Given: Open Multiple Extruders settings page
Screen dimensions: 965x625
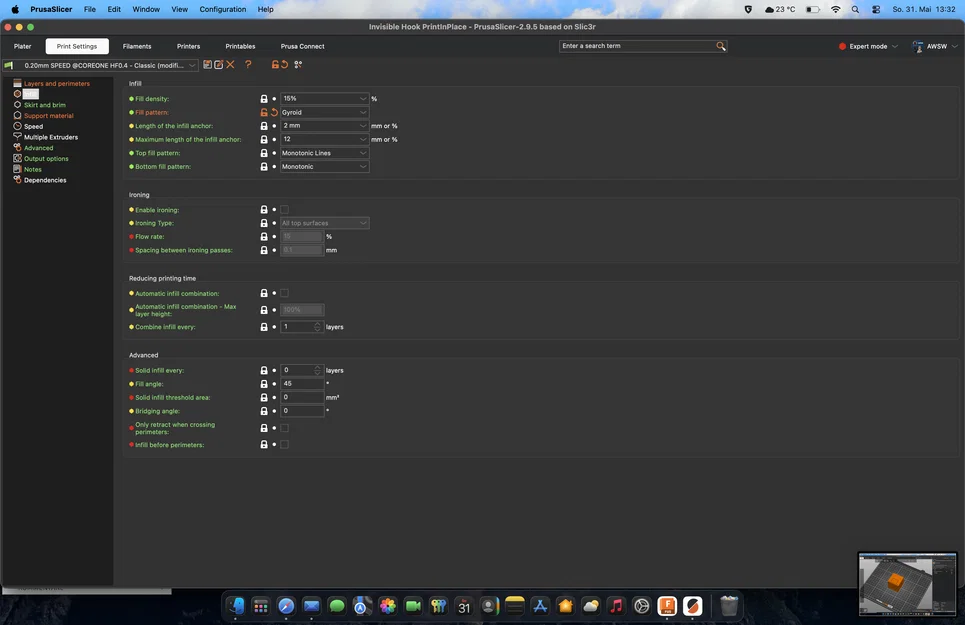Looking at the screenshot, I should [50, 137].
